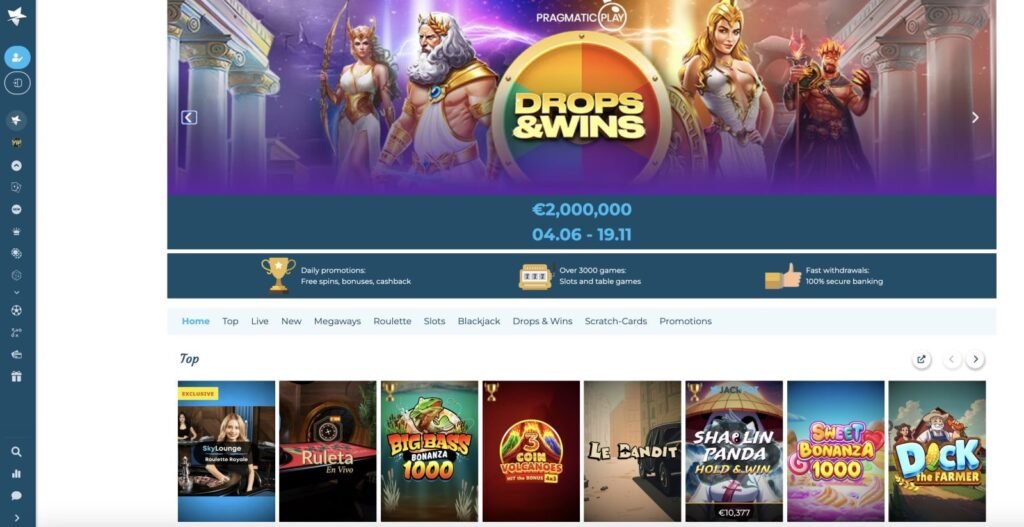Screen dimensions: 1024x527
Task: Open the gift box promotions icon
Action: pos(17,377)
